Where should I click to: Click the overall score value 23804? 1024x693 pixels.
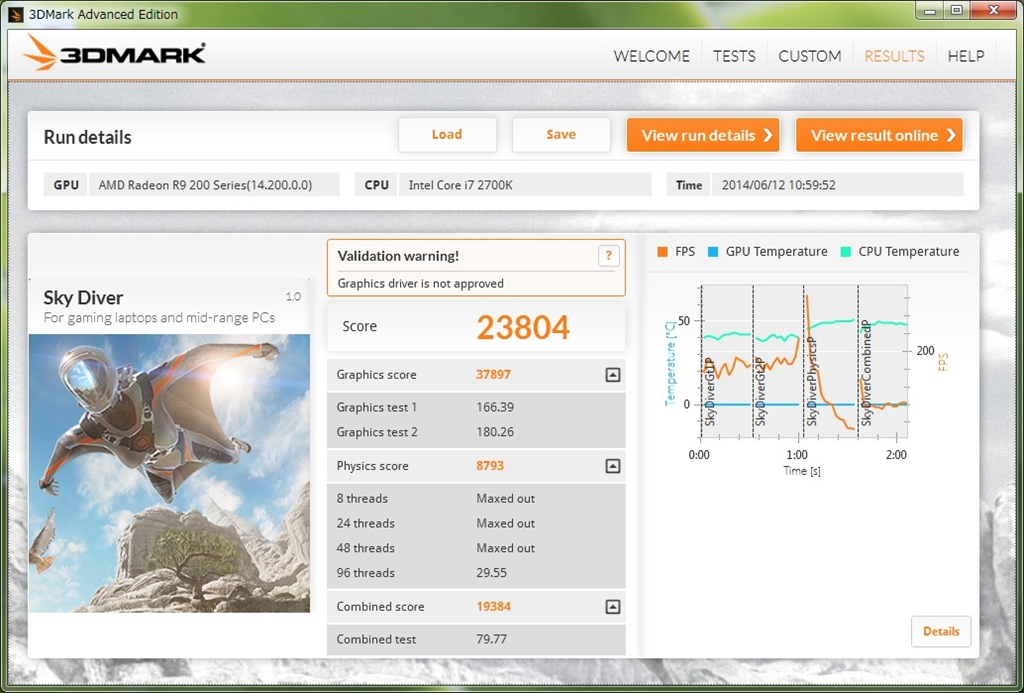tap(523, 328)
